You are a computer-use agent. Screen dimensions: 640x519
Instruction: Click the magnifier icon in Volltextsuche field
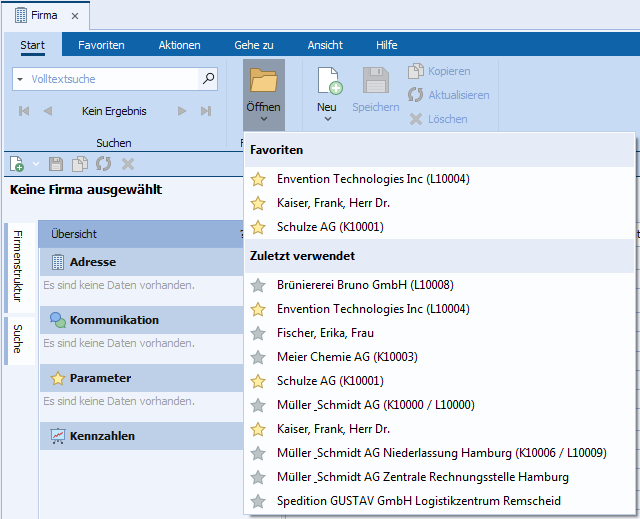click(208, 78)
